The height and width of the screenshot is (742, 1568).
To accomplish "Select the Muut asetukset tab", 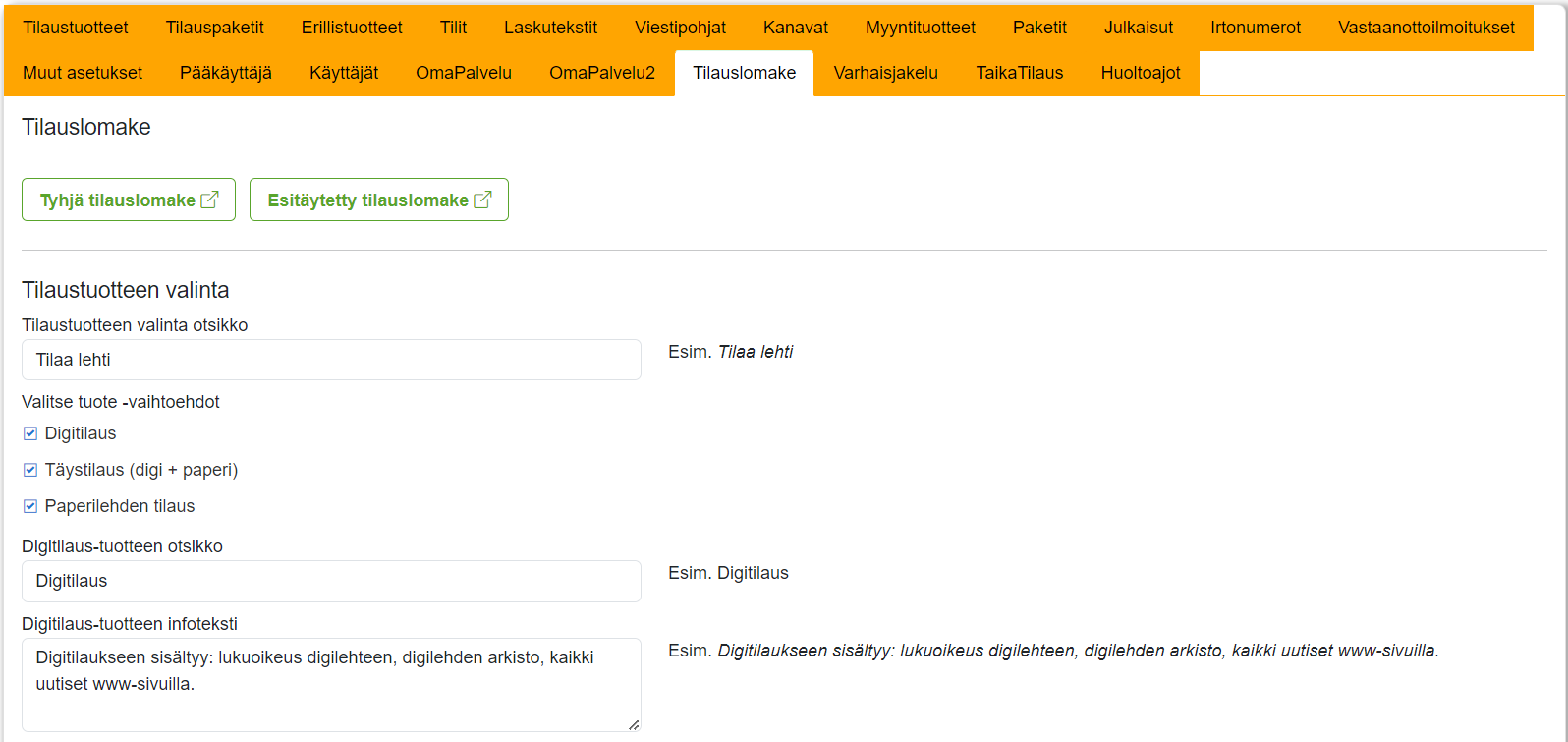I will pyautogui.click(x=83, y=73).
